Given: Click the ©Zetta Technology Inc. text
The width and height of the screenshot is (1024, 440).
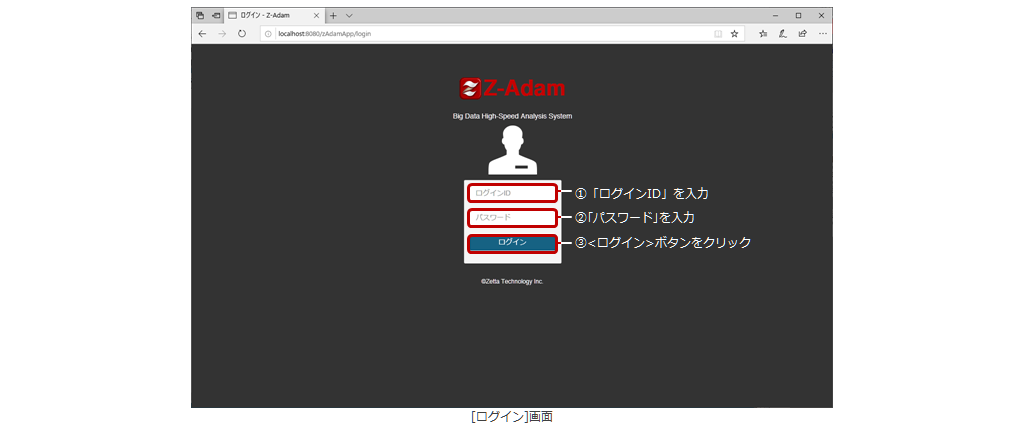Looking at the screenshot, I should [512, 282].
